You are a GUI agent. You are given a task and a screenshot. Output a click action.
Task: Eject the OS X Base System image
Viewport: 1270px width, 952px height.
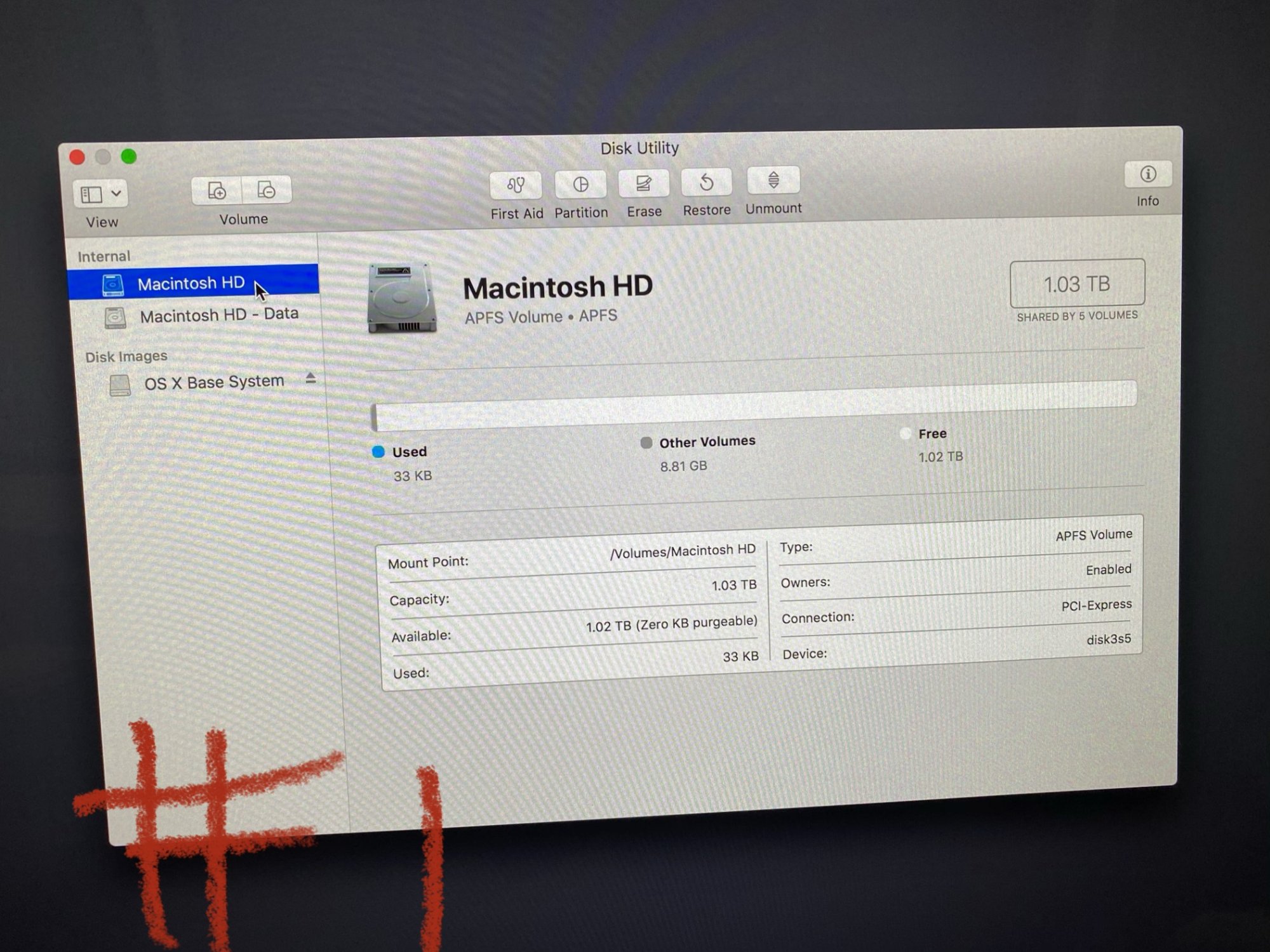(x=311, y=378)
